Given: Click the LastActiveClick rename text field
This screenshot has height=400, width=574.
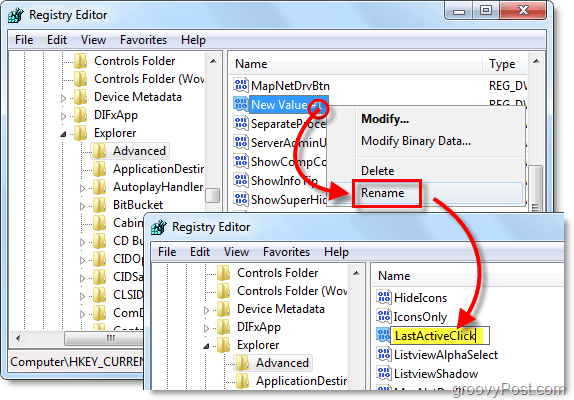Looking at the screenshot, I should [x=440, y=335].
